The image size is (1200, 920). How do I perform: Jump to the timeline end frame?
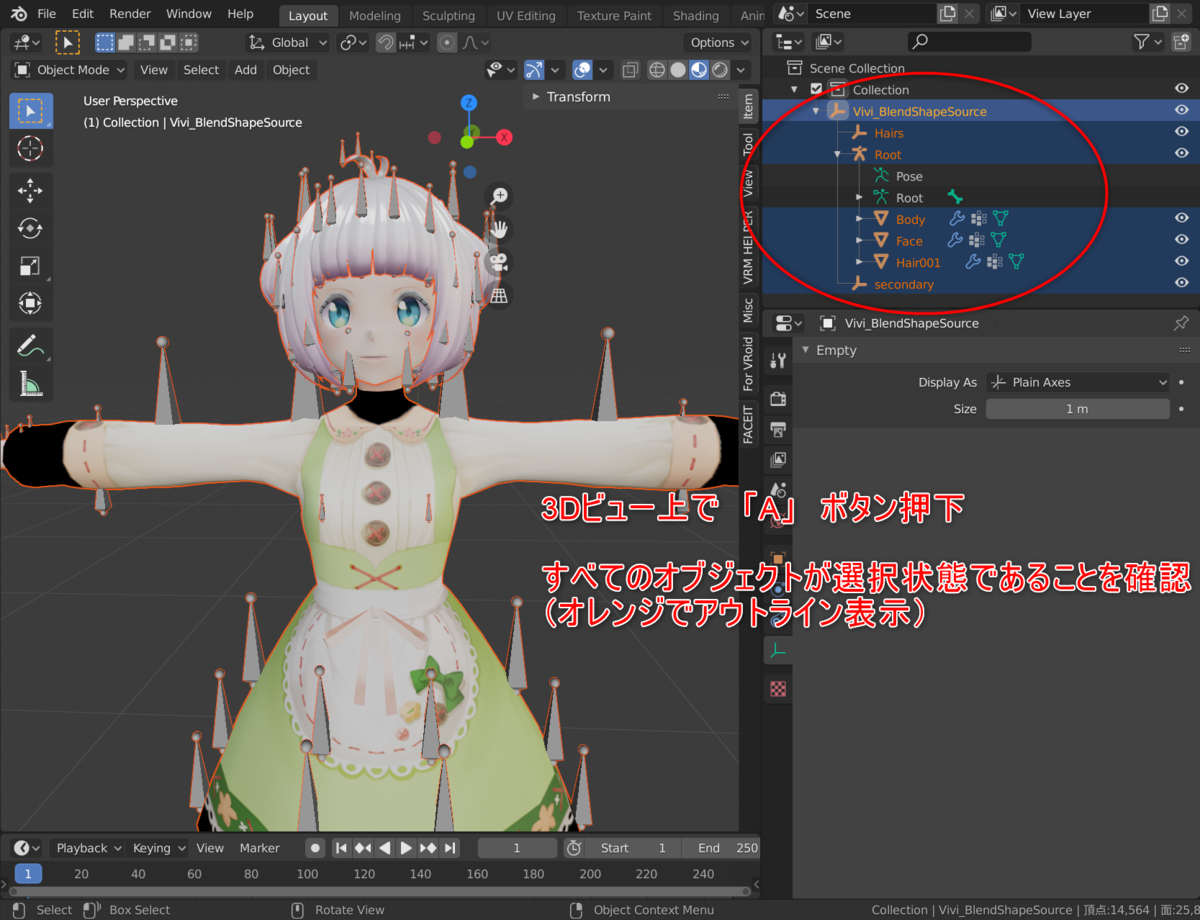[x=450, y=848]
